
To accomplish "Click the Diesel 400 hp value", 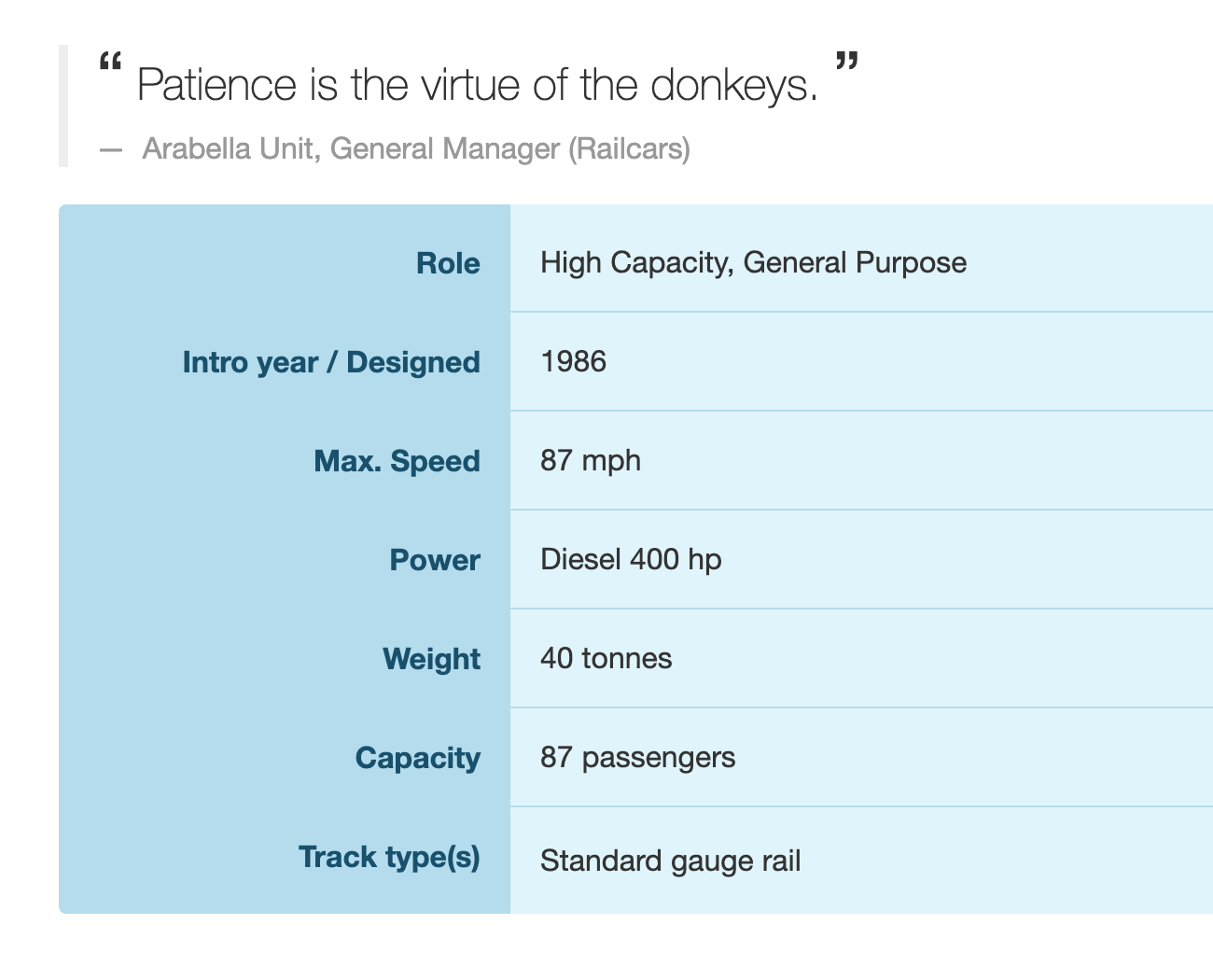I will [x=631, y=559].
